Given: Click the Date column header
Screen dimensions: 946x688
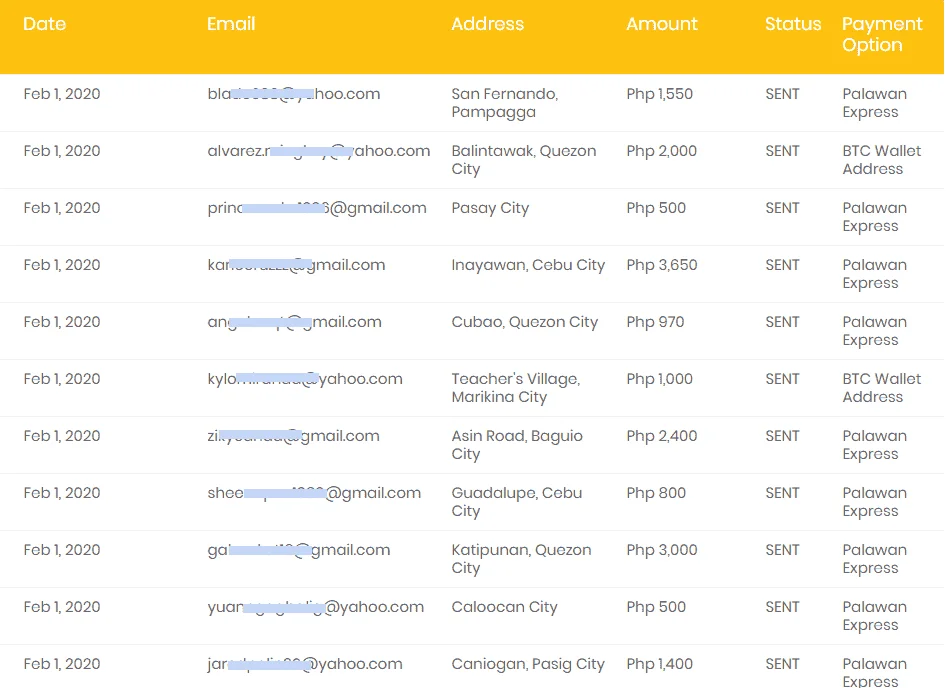Looking at the screenshot, I should pyautogui.click(x=44, y=24).
